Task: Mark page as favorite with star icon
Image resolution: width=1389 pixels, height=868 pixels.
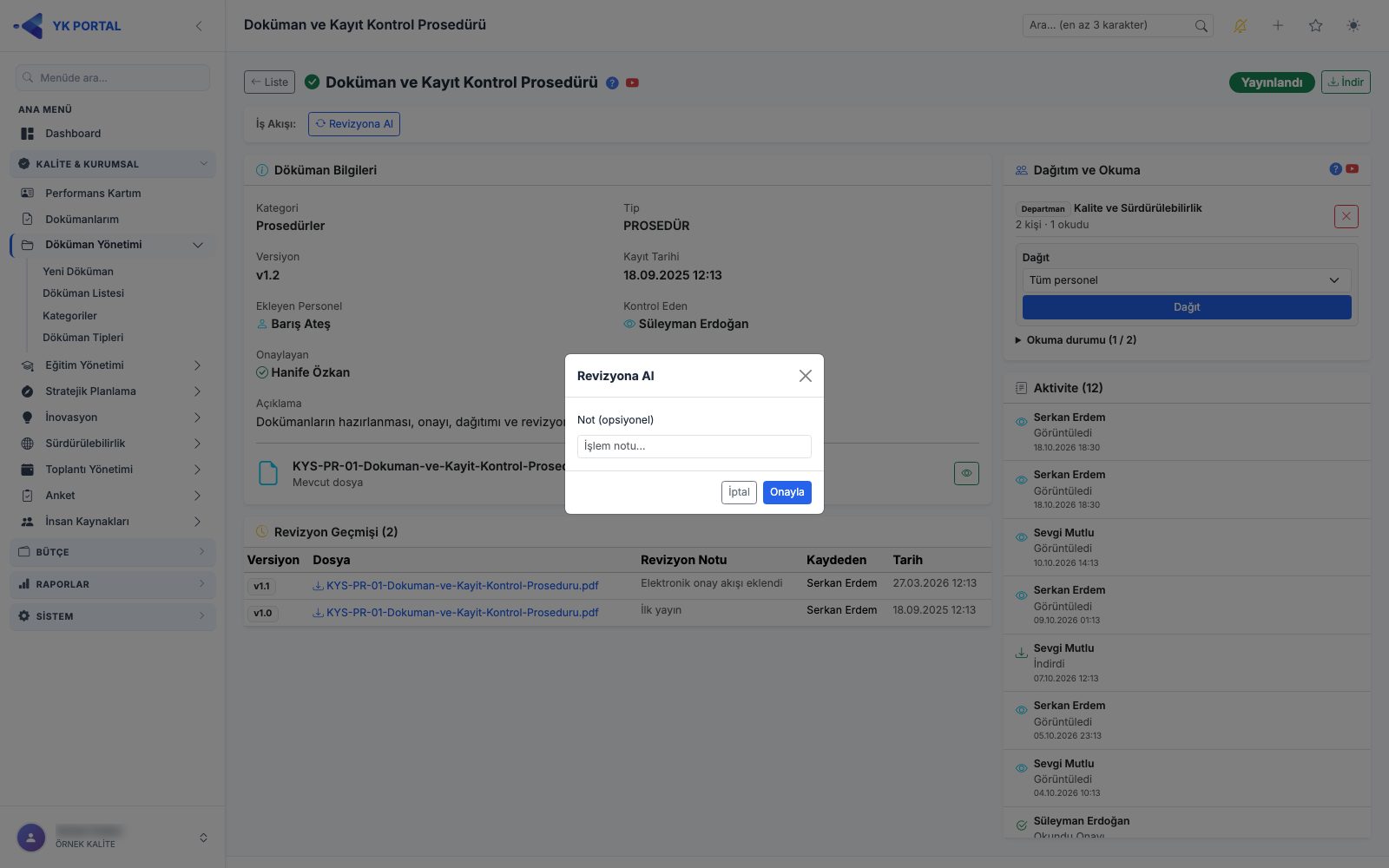Action: click(1316, 26)
